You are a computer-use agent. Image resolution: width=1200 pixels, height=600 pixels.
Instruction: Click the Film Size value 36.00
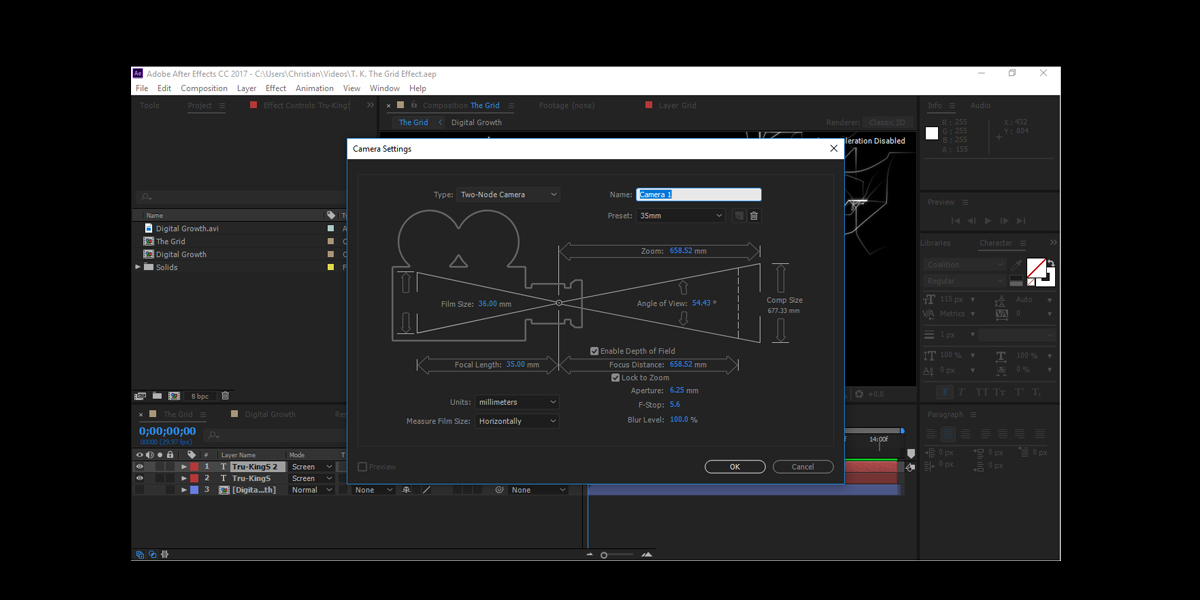(488, 304)
